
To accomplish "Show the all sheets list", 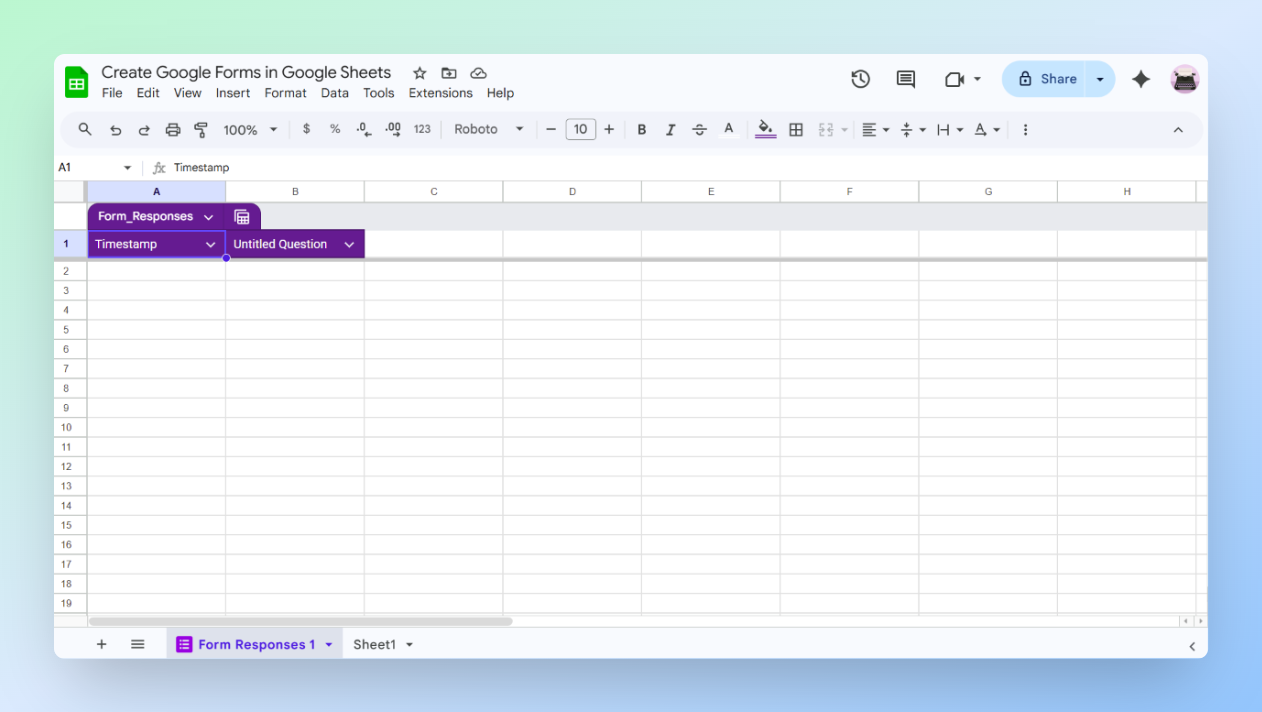I will coord(138,644).
